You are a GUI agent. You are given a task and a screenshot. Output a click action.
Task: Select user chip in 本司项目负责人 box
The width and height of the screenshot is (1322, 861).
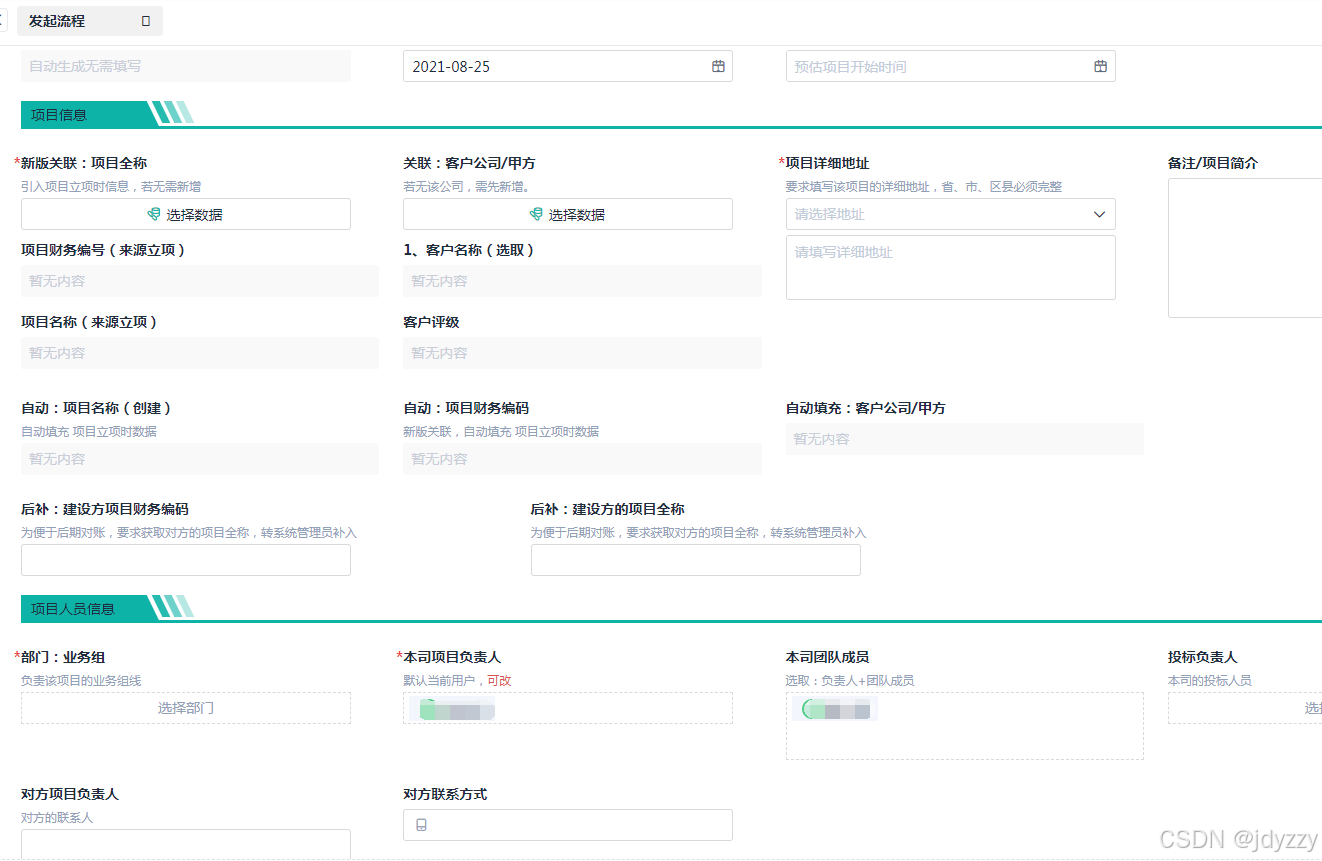tap(453, 710)
